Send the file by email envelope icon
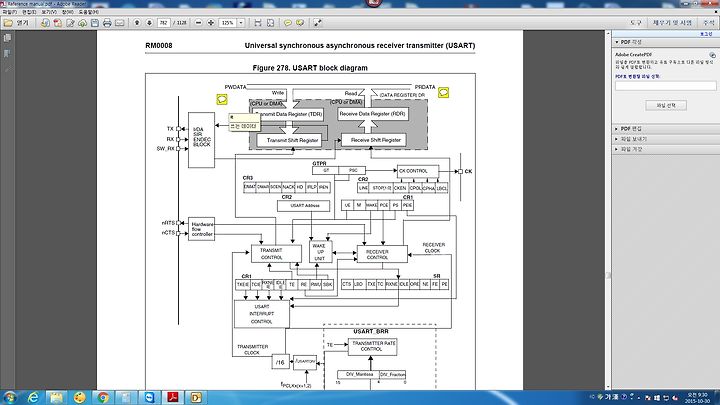Screen dimensions: 720x405 [119, 22]
